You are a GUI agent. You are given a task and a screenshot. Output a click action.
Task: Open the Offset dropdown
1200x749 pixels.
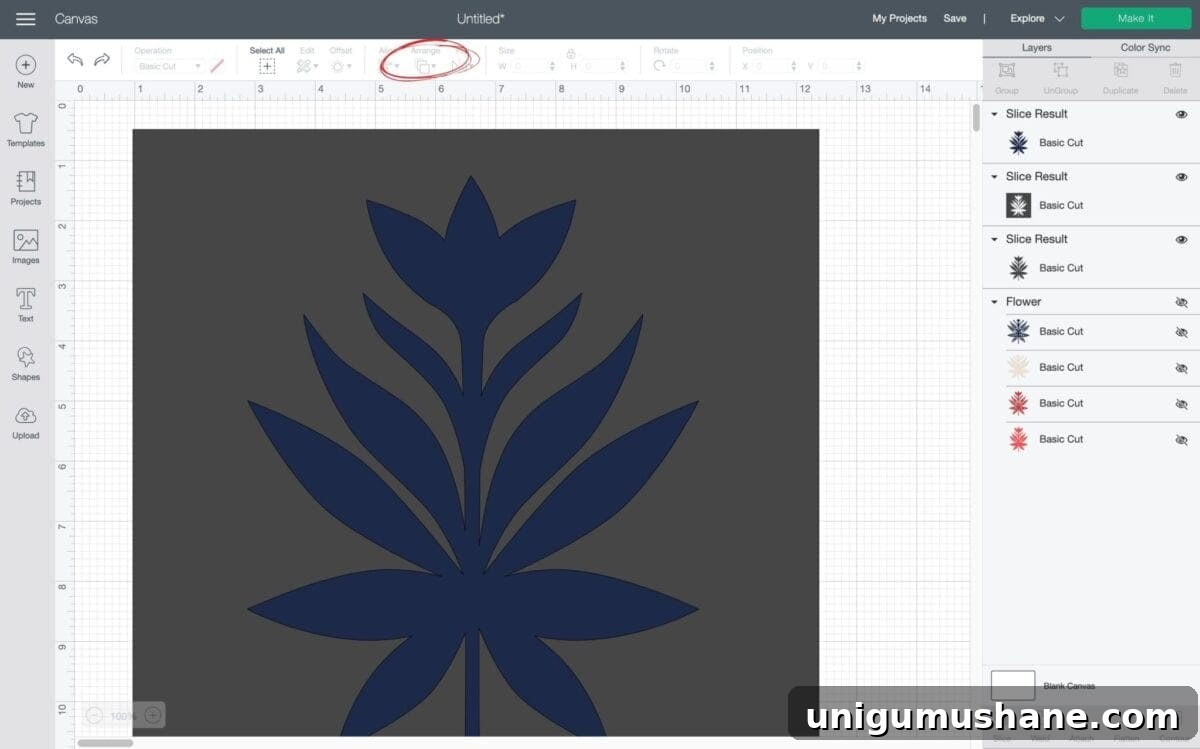(340, 66)
